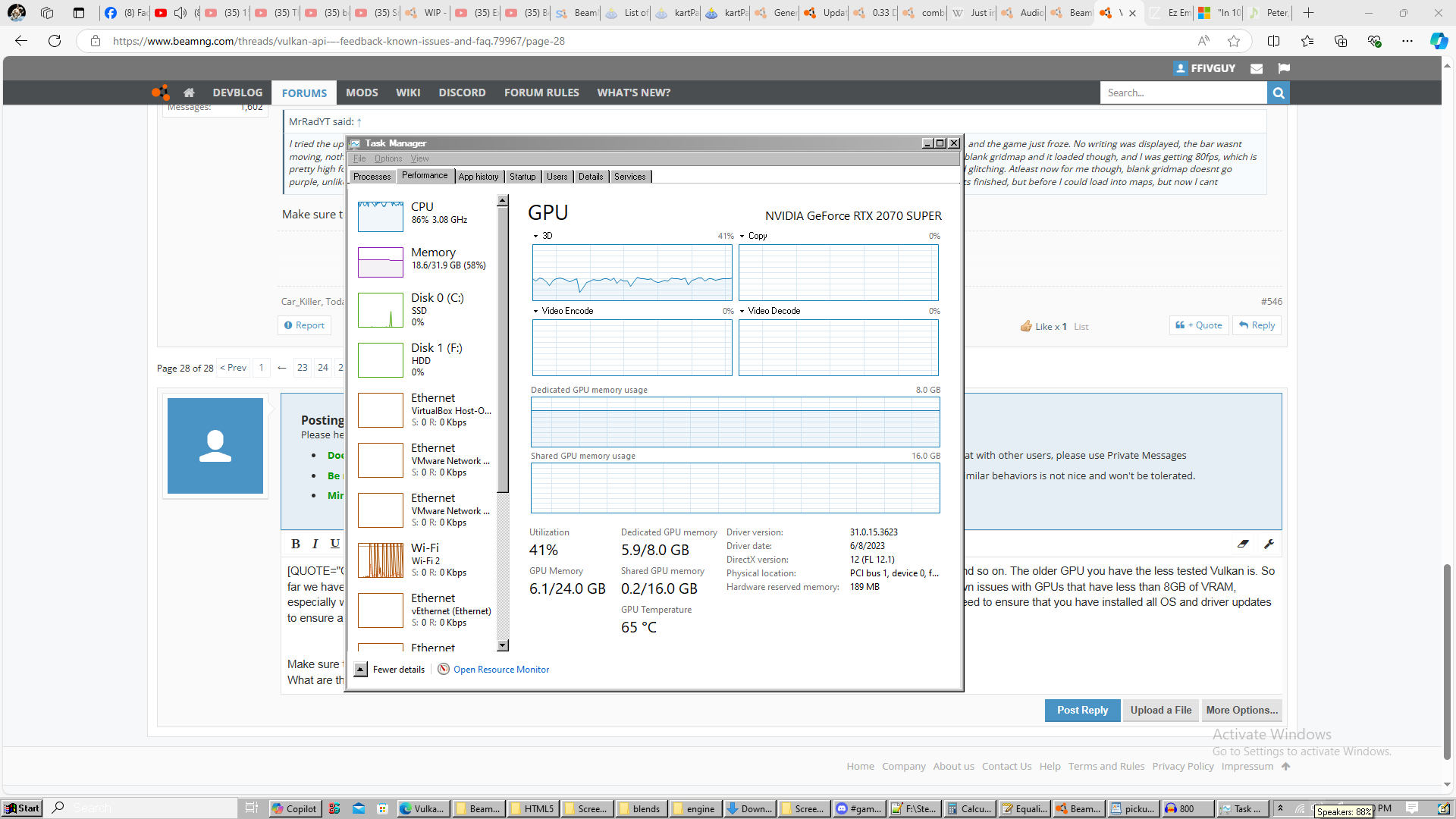
Task: Click the Task Manager title bar icon
Action: [x=355, y=143]
